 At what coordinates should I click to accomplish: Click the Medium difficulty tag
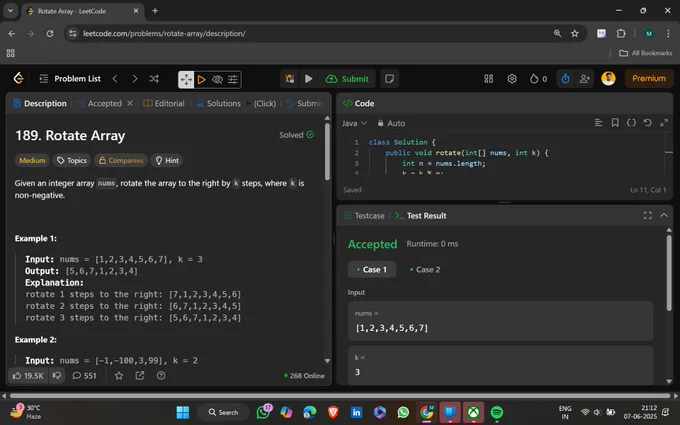click(x=32, y=160)
